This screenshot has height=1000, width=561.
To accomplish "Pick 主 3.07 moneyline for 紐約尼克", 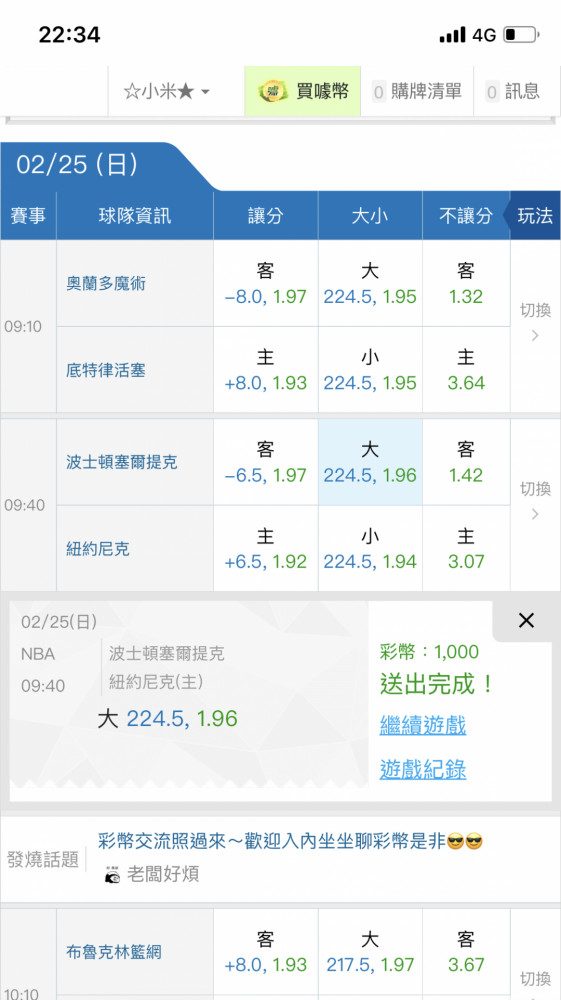I will 466,548.
